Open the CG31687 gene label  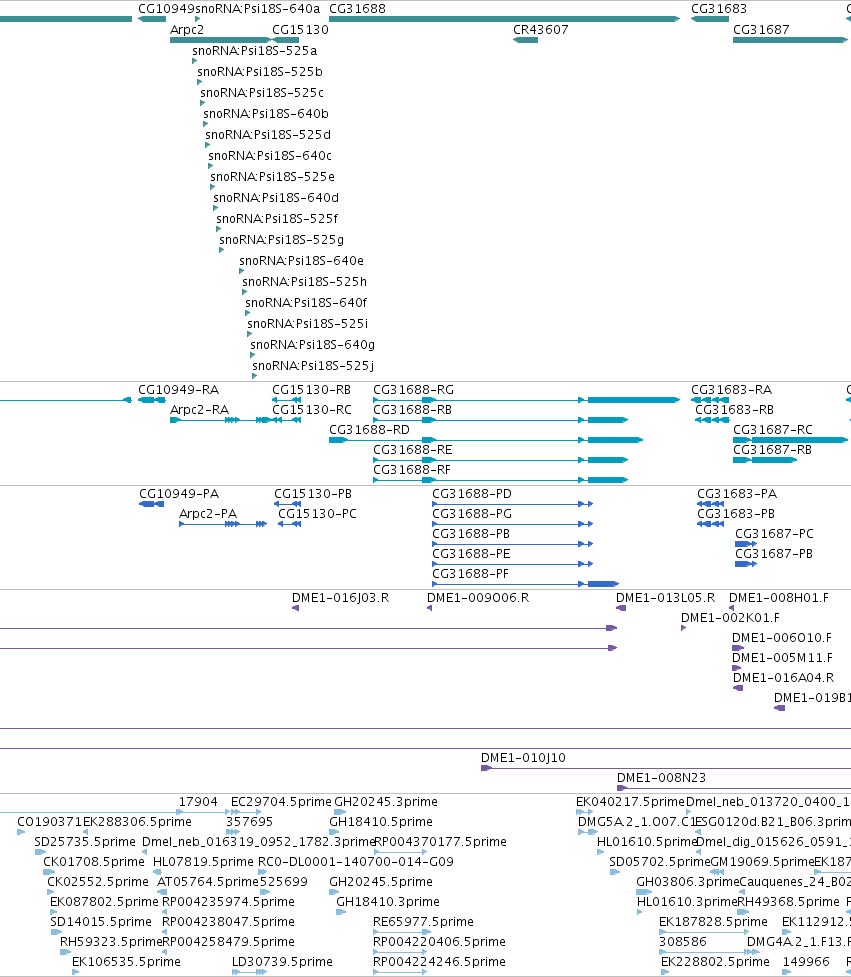tap(761, 29)
